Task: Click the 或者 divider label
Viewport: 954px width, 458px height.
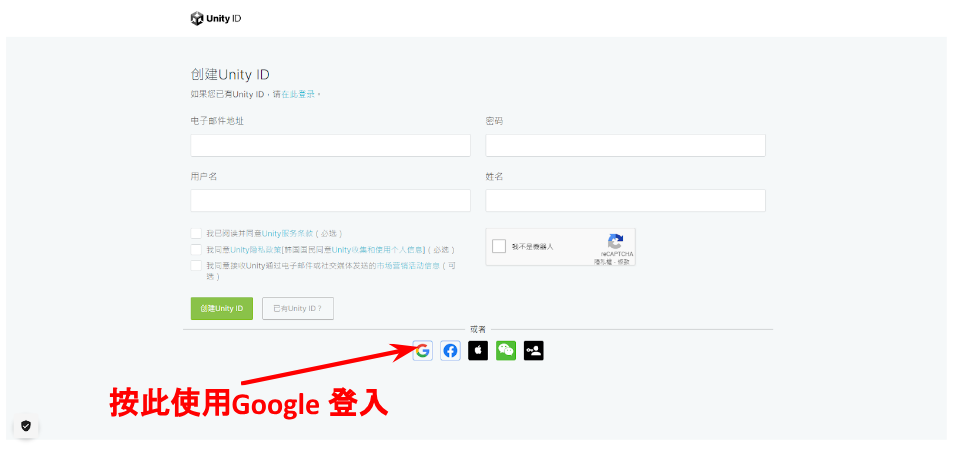Action: [x=478, y=329]
